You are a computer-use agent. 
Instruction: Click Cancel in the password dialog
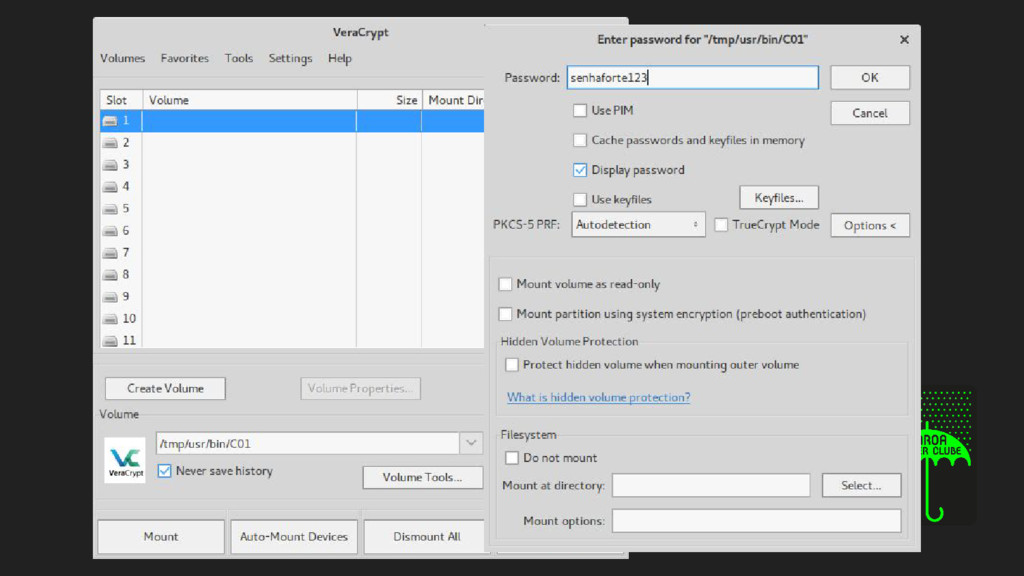click(870, 113)
